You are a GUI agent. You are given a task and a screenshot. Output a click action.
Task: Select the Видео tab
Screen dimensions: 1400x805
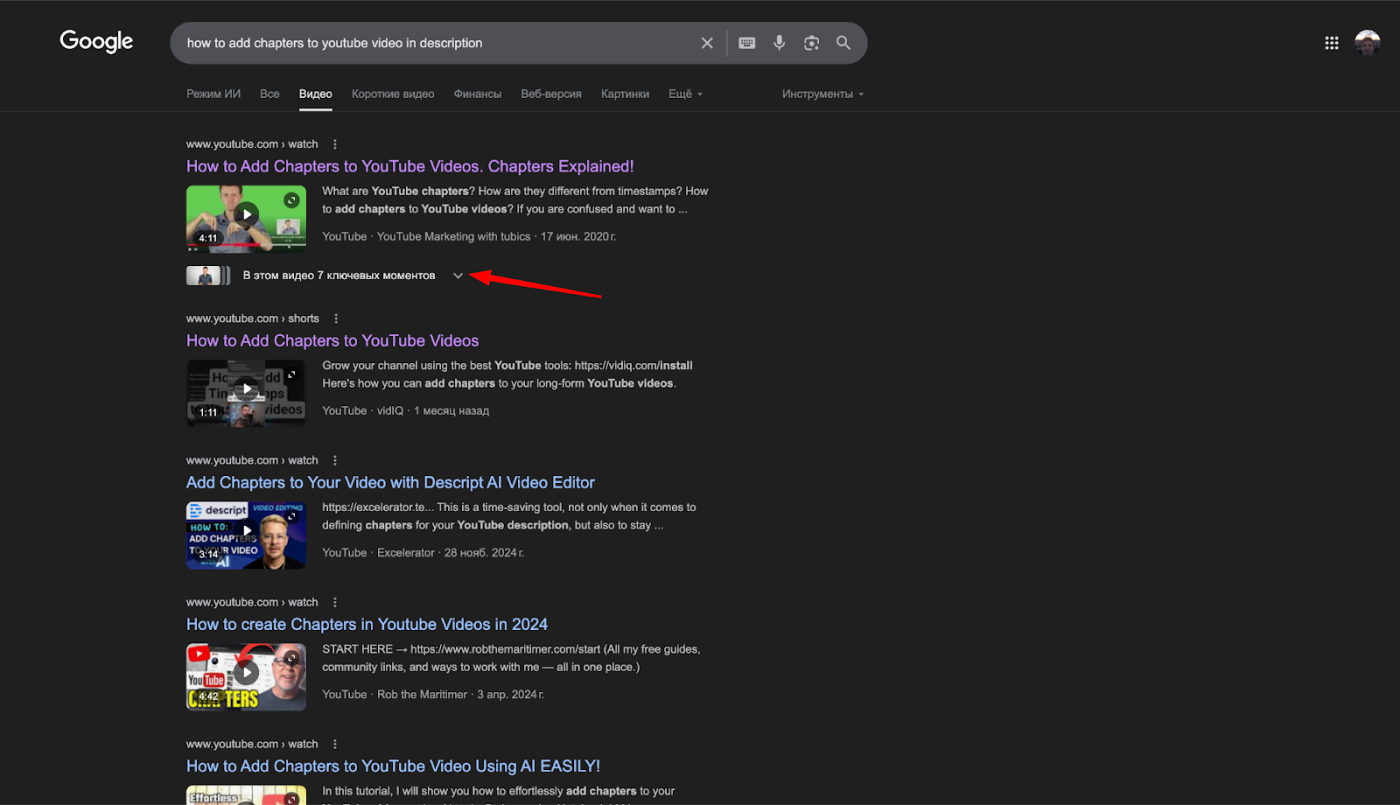[315, 94]
